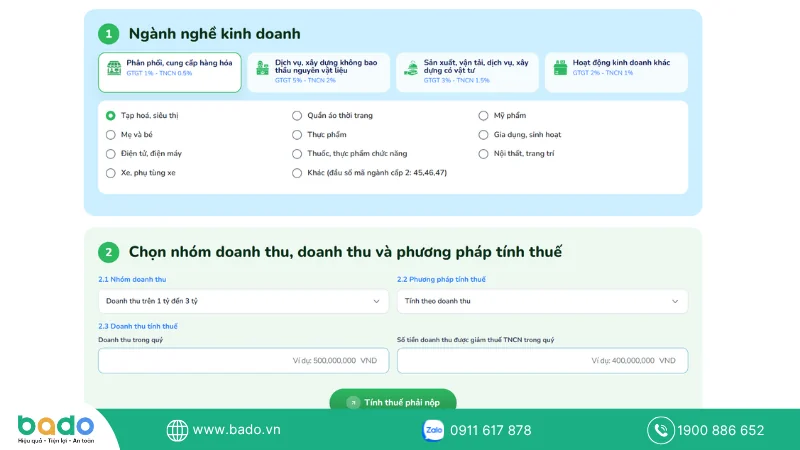800x450 pixels.
Task: Click the globe icon beside www.bado.vn
Action: [177, 430]
